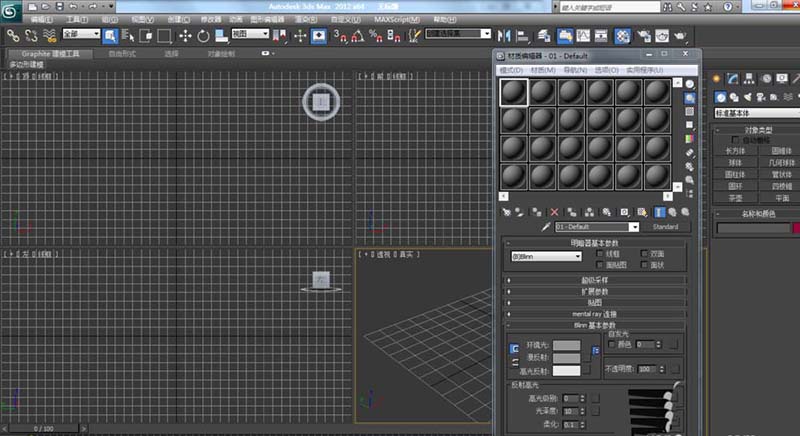The width and height of the screenshot is (800, 436).
Task: Open the 01 - Default material name dropdown
Action: 596,227
